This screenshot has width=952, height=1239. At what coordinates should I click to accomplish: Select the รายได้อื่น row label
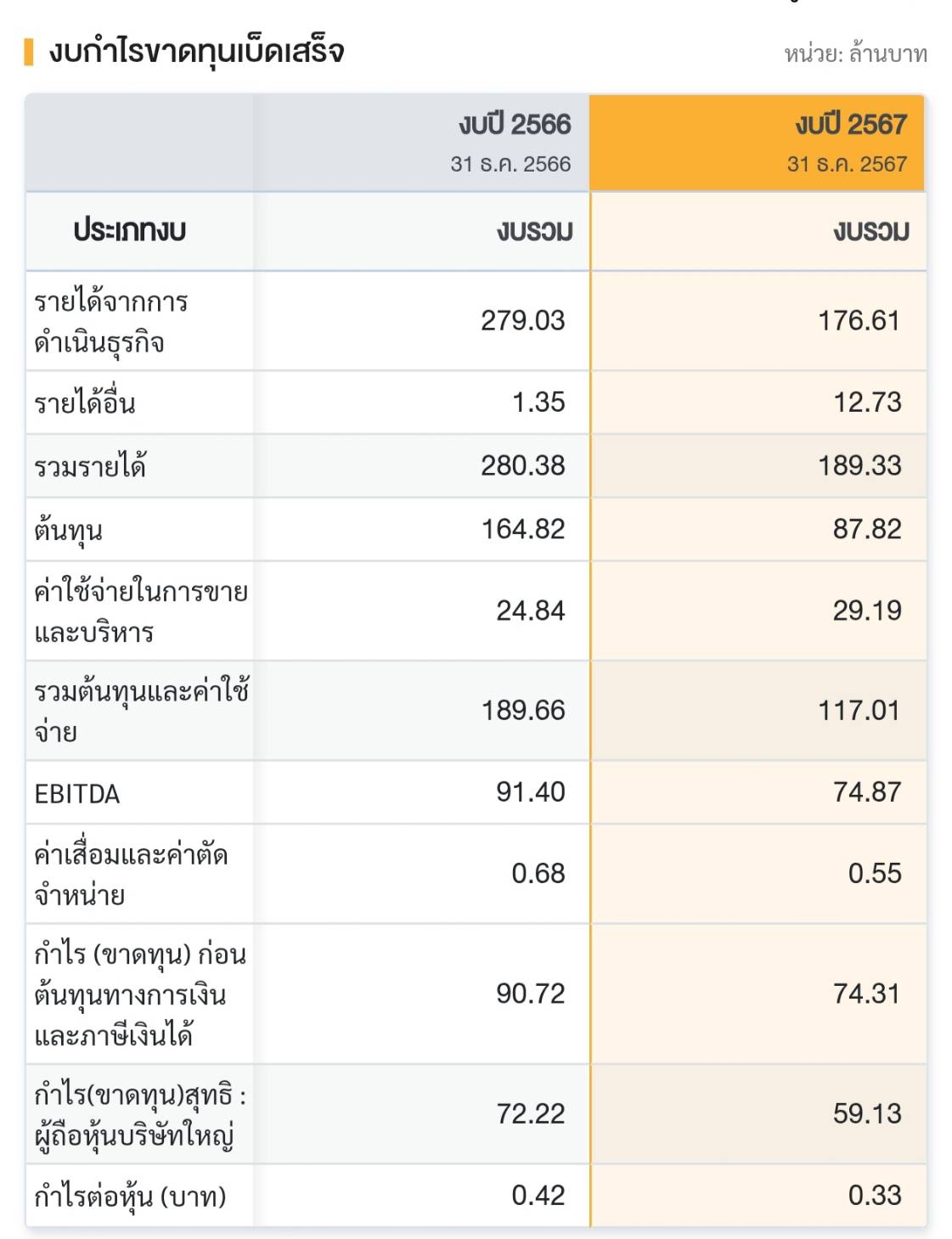coord(85,403)
